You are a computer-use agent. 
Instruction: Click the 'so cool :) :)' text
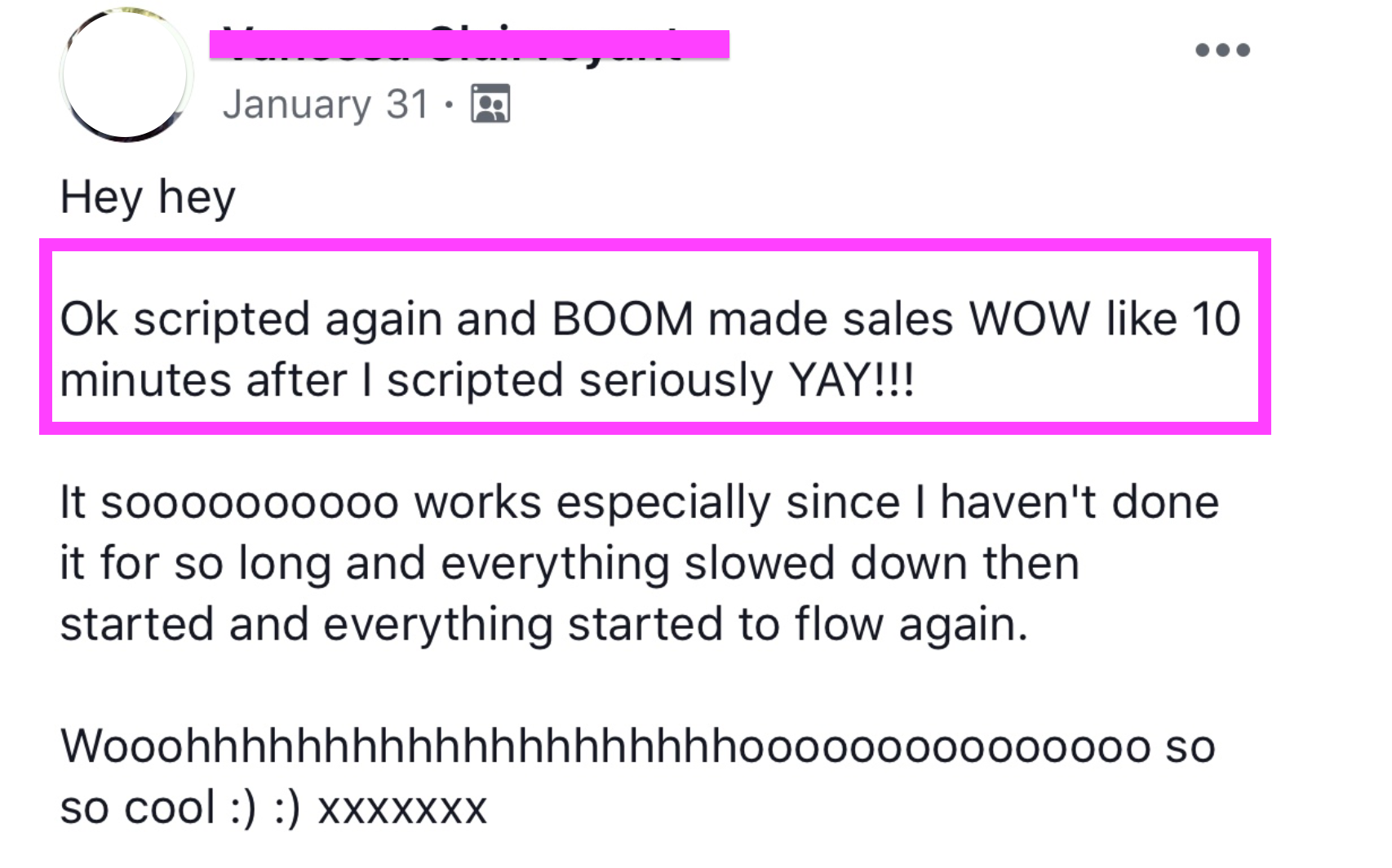coord(180,808)
